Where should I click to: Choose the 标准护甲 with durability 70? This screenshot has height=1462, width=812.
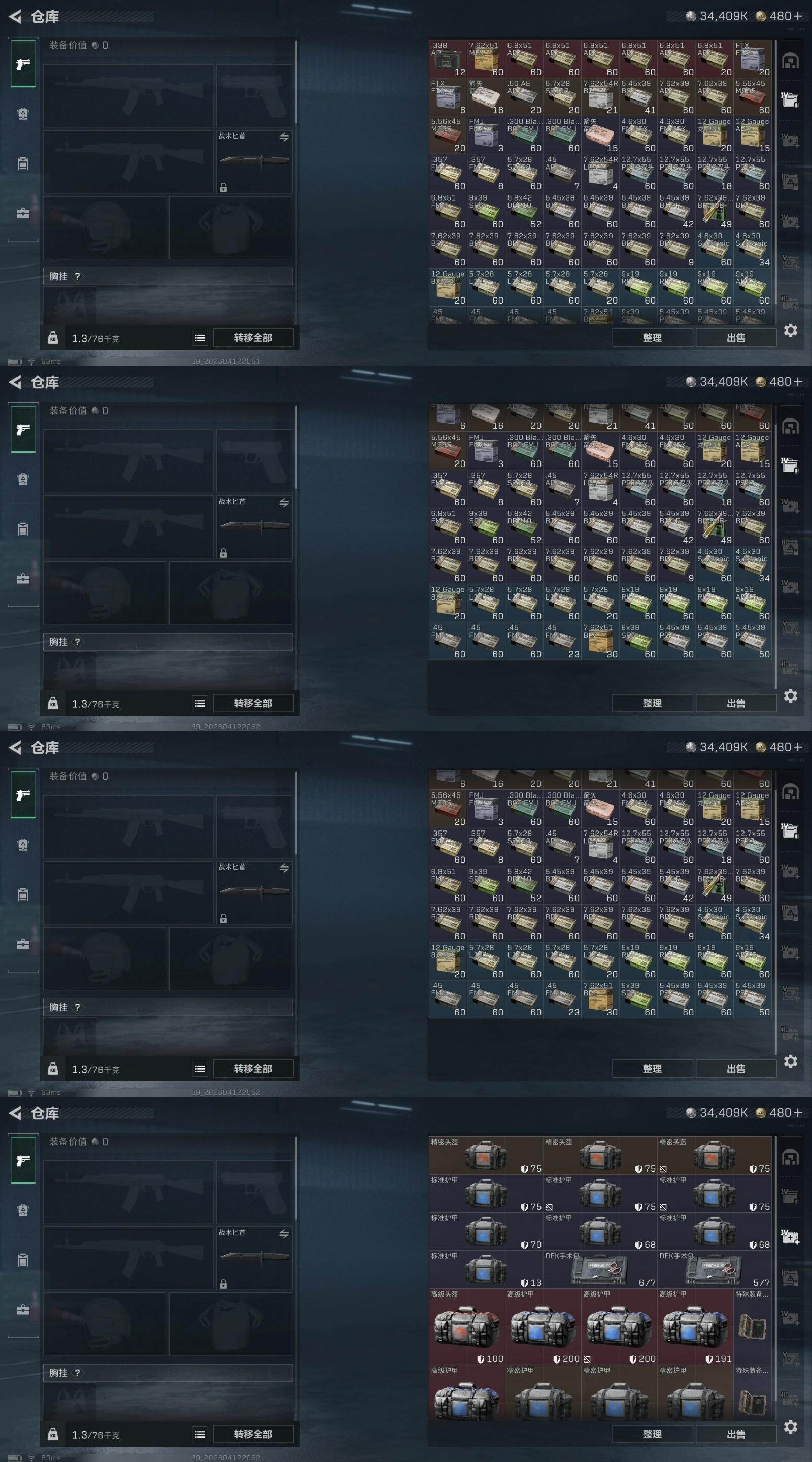click(486, 1232)
